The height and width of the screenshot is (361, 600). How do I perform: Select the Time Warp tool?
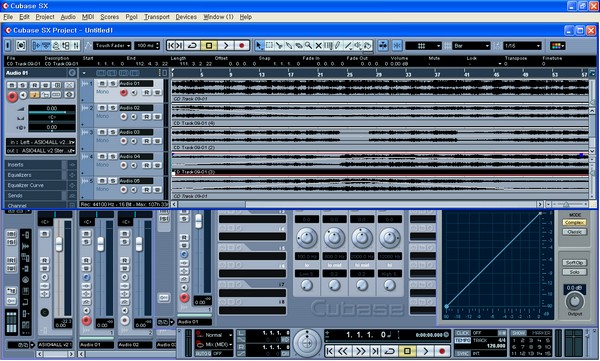328,46
